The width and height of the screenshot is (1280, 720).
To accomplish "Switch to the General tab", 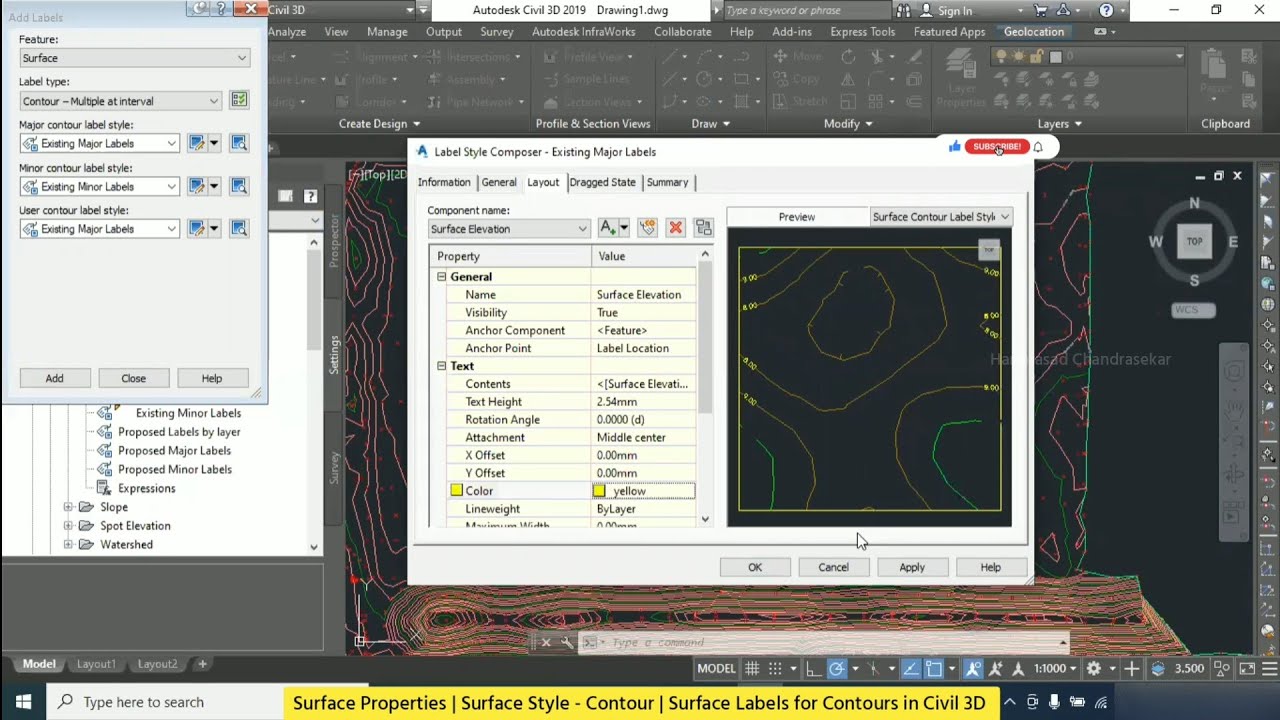I will click(499, 182).
